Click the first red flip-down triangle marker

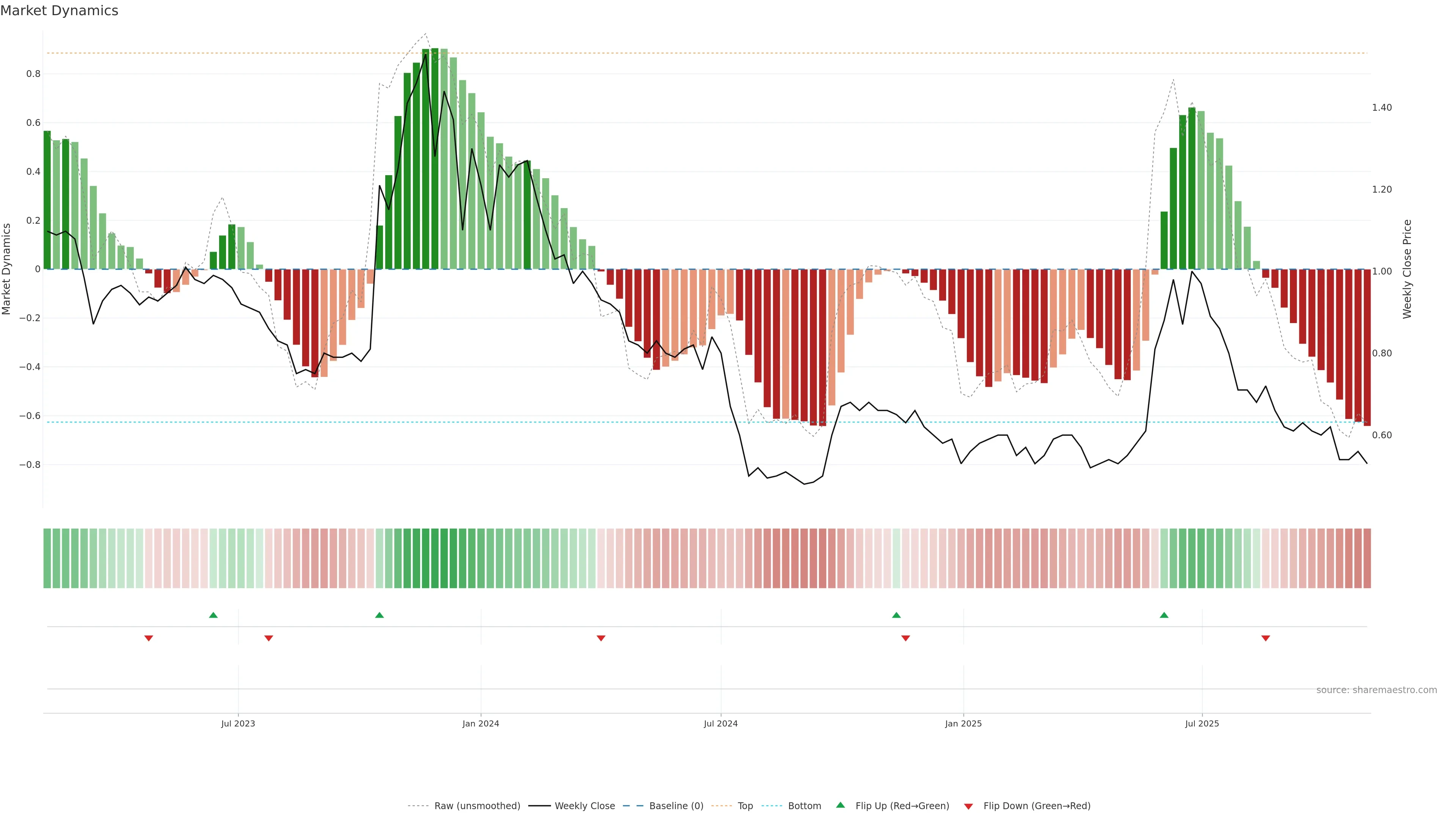[x=149, y=638]
